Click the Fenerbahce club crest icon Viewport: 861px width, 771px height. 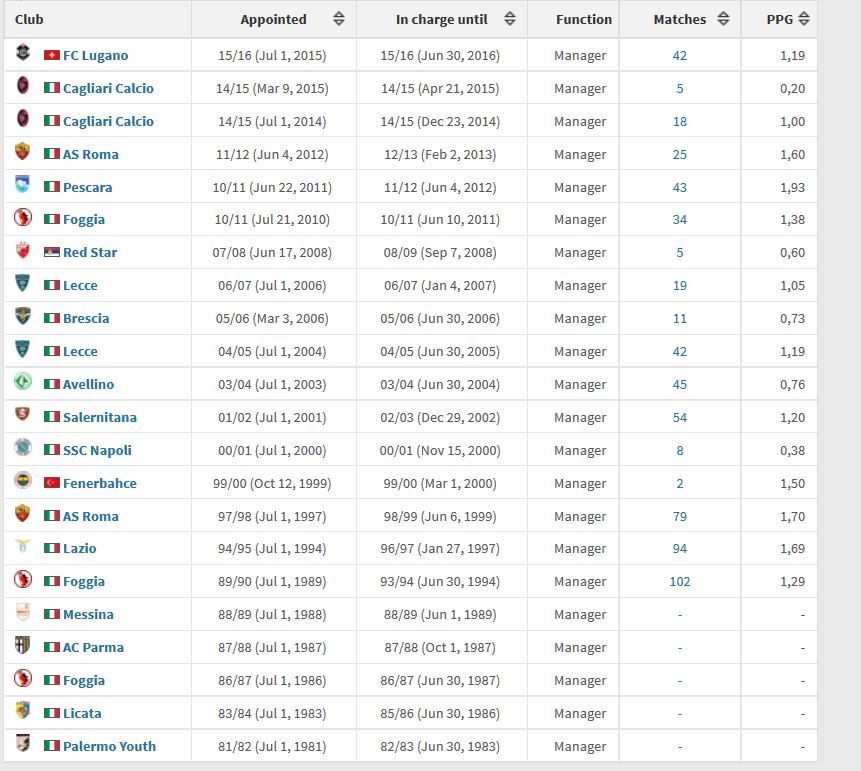23,481
